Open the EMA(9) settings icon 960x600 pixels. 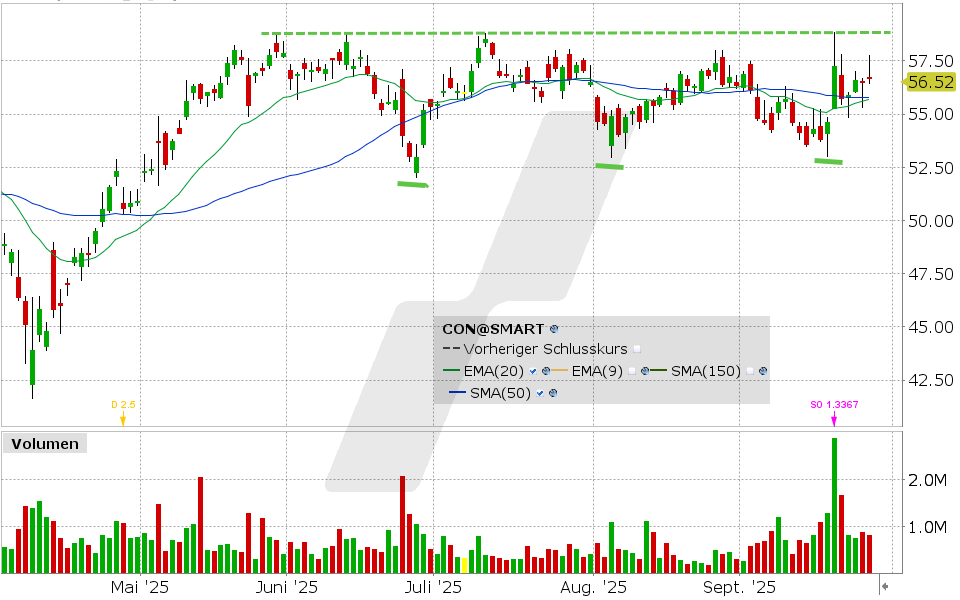coord(647,371)
